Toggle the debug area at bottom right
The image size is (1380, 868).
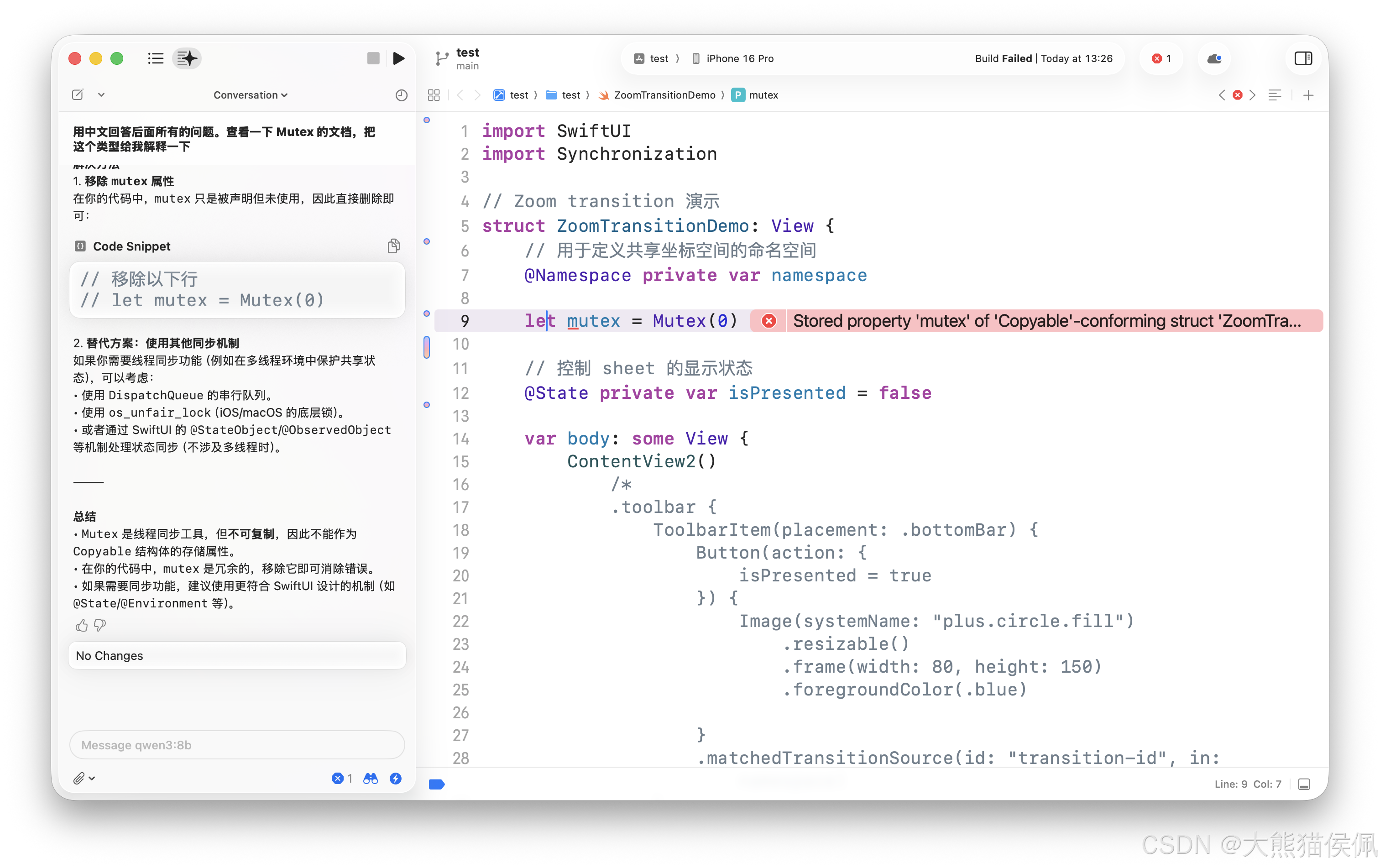coord(1304,784)
